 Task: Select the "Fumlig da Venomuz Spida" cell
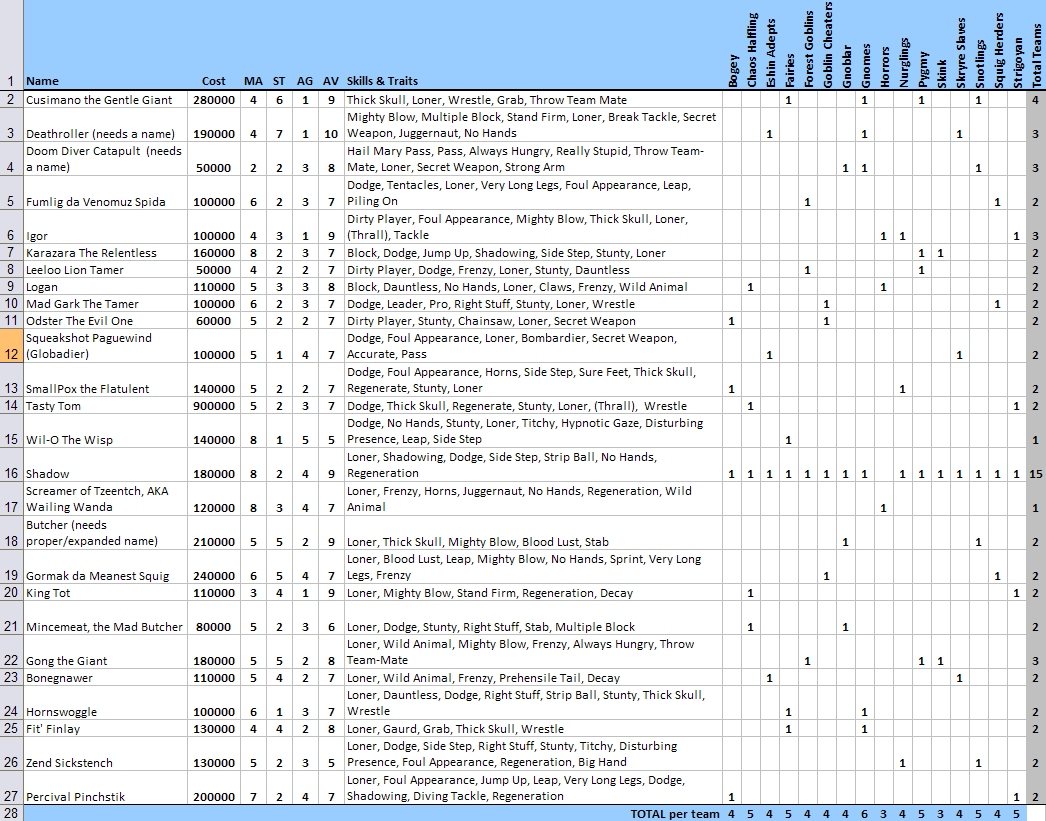point(105,193)
